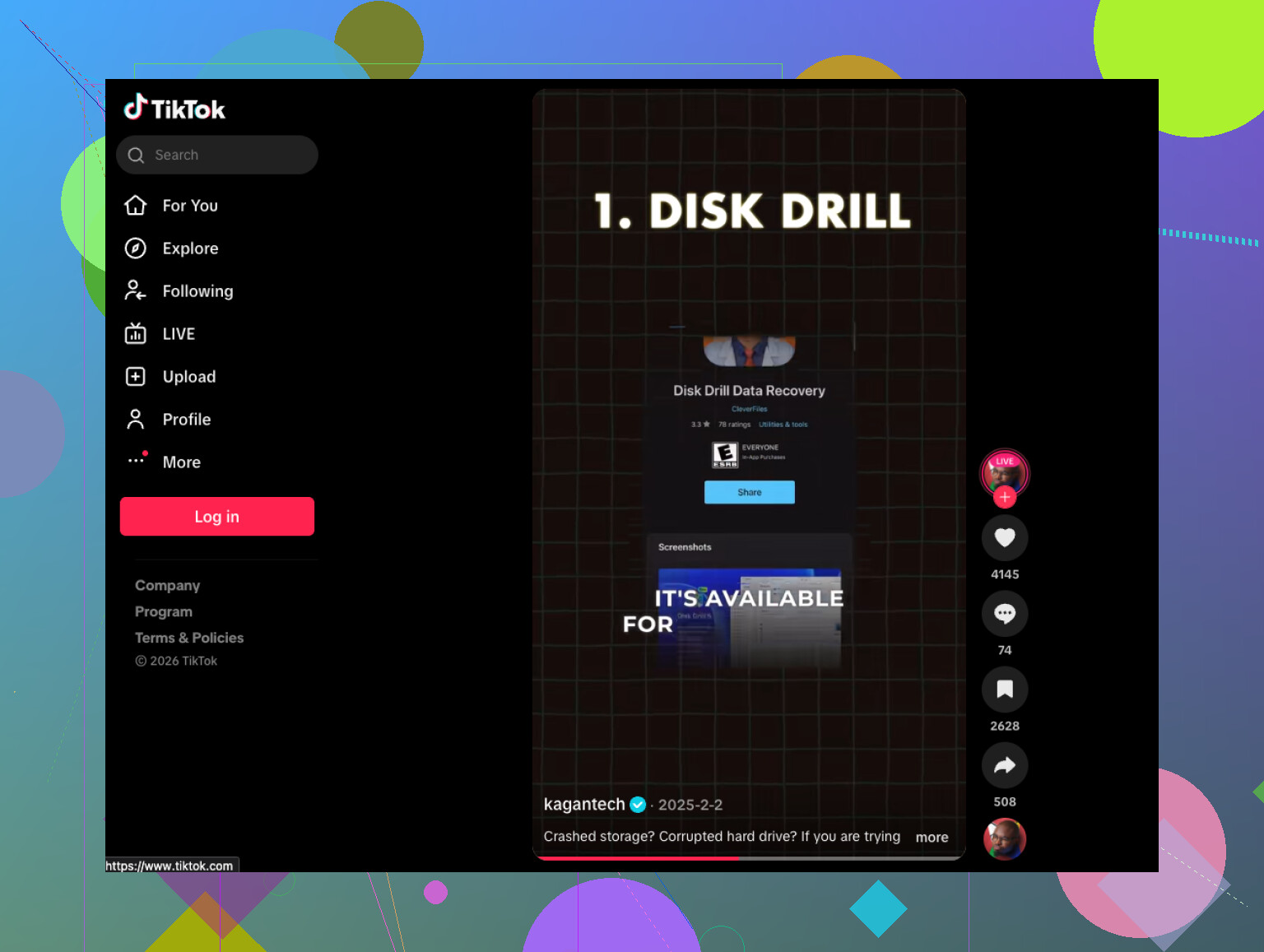Expand the Program footer section
The image size is (1264, 952).
click(164, 611)
